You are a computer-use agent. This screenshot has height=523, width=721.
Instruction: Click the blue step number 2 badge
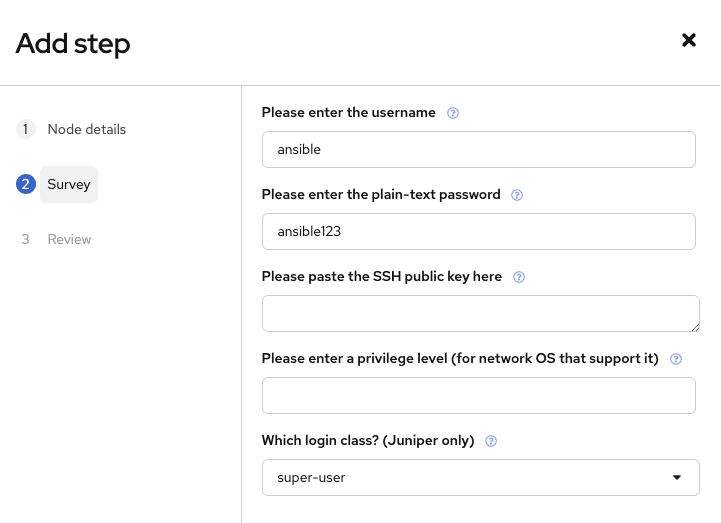click(x=26, y=184)
